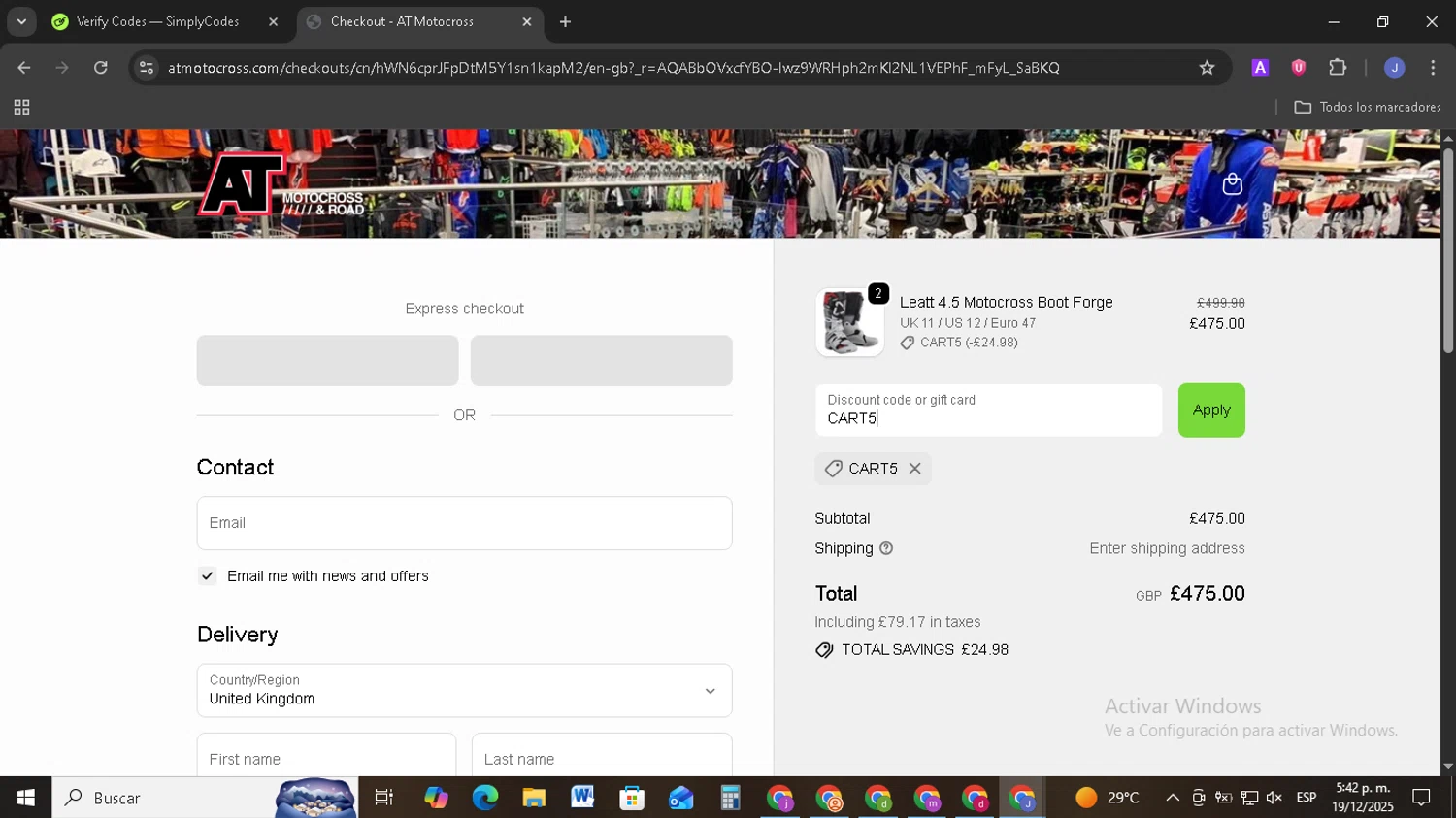Click the Total £475.00 amount
The image size is (1456, 818).
(x=1208, y=594)
